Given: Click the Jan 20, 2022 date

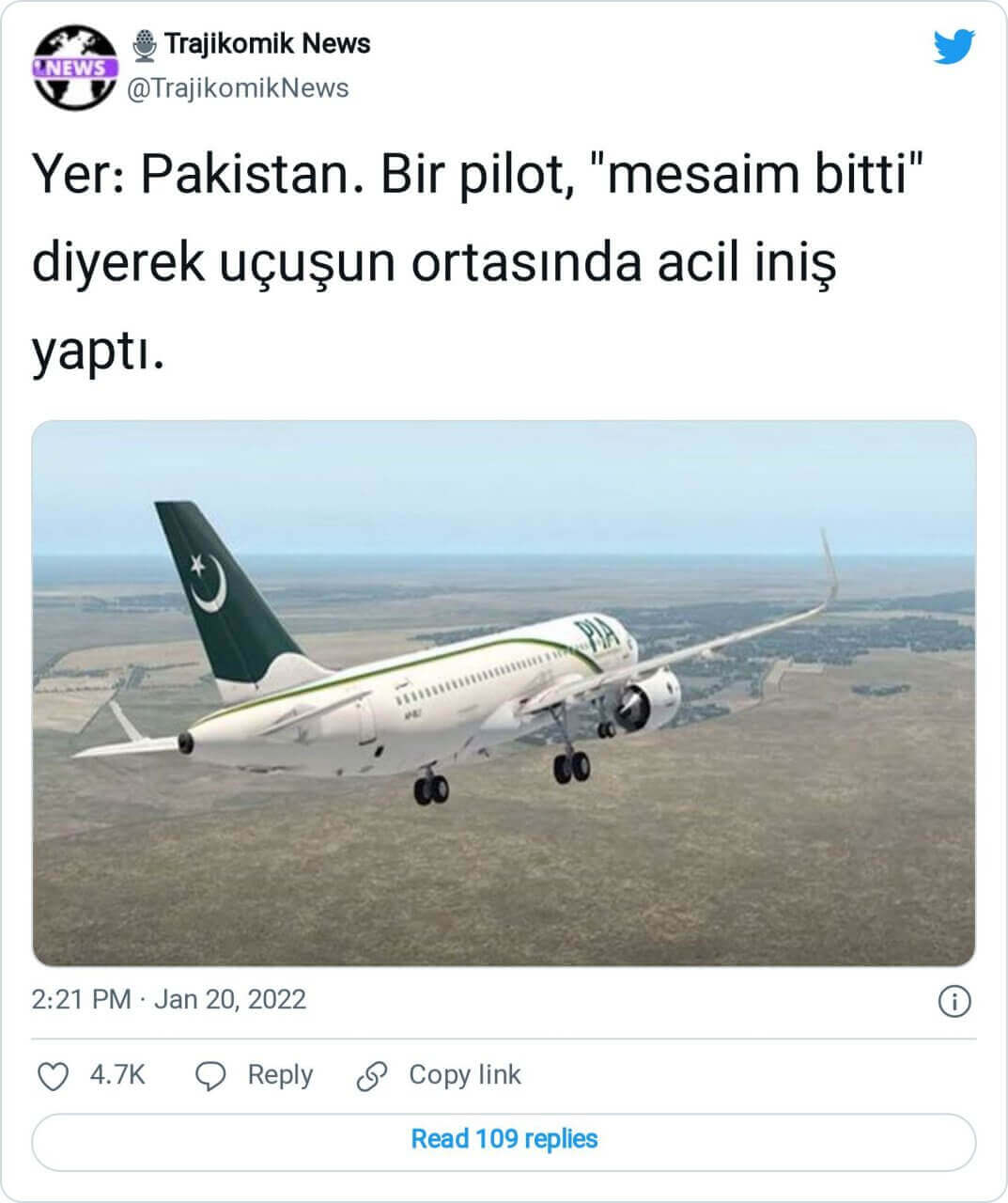Looking at the screenshot, I should (230, 999).
